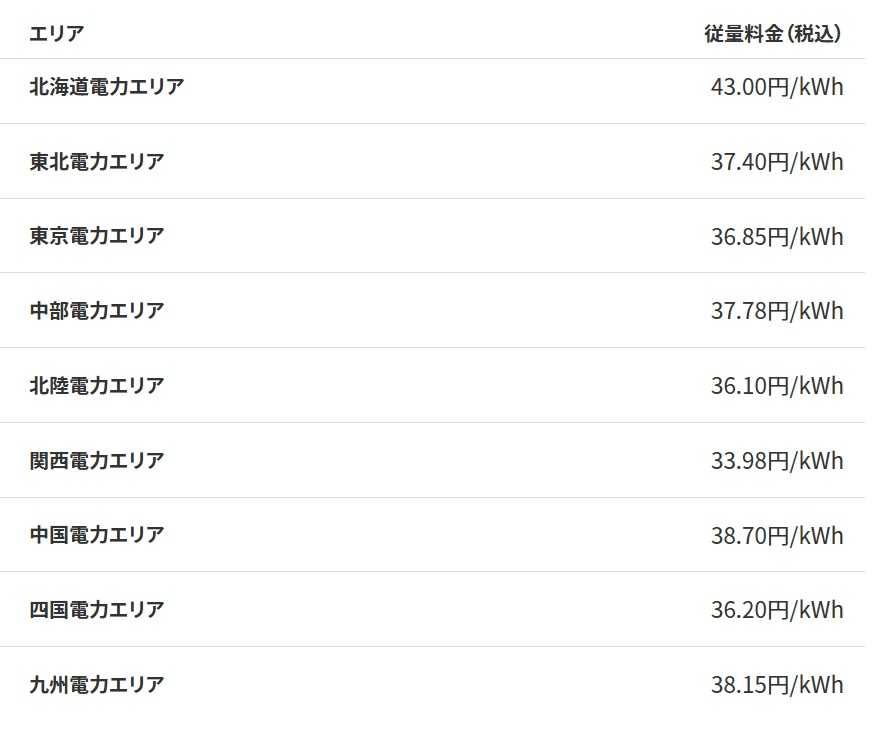Click the 37.40円/kWh price cell
The height and width of the screenshot is (733, 876).
coord(777,162)
